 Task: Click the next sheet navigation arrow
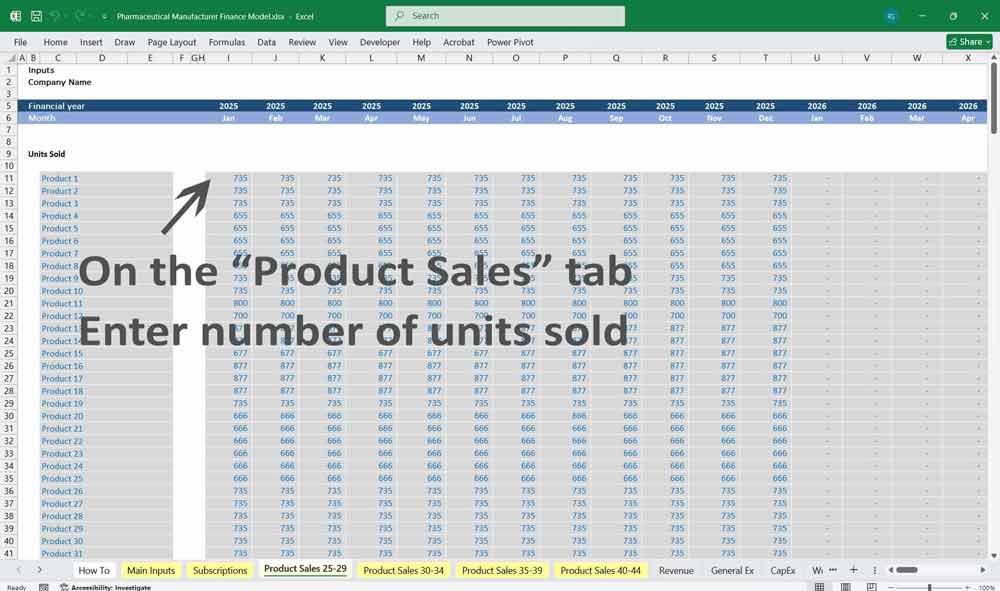[40, 570]
